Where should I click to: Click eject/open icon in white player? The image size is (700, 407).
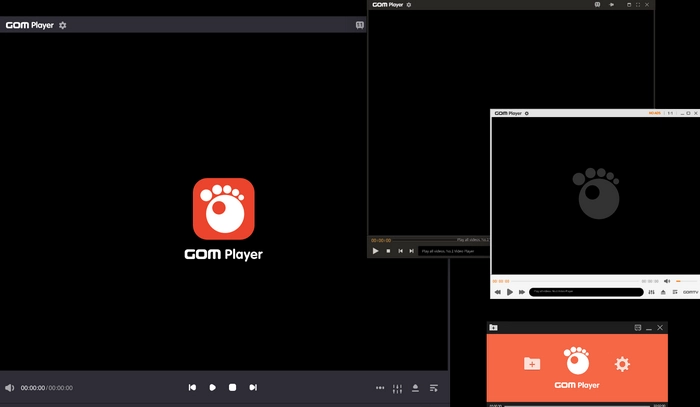(663, 292)
